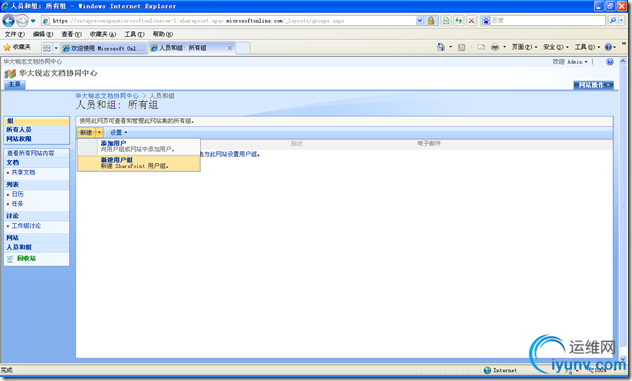Open search provider options dropdown arrow

click(x=622, y=21)
